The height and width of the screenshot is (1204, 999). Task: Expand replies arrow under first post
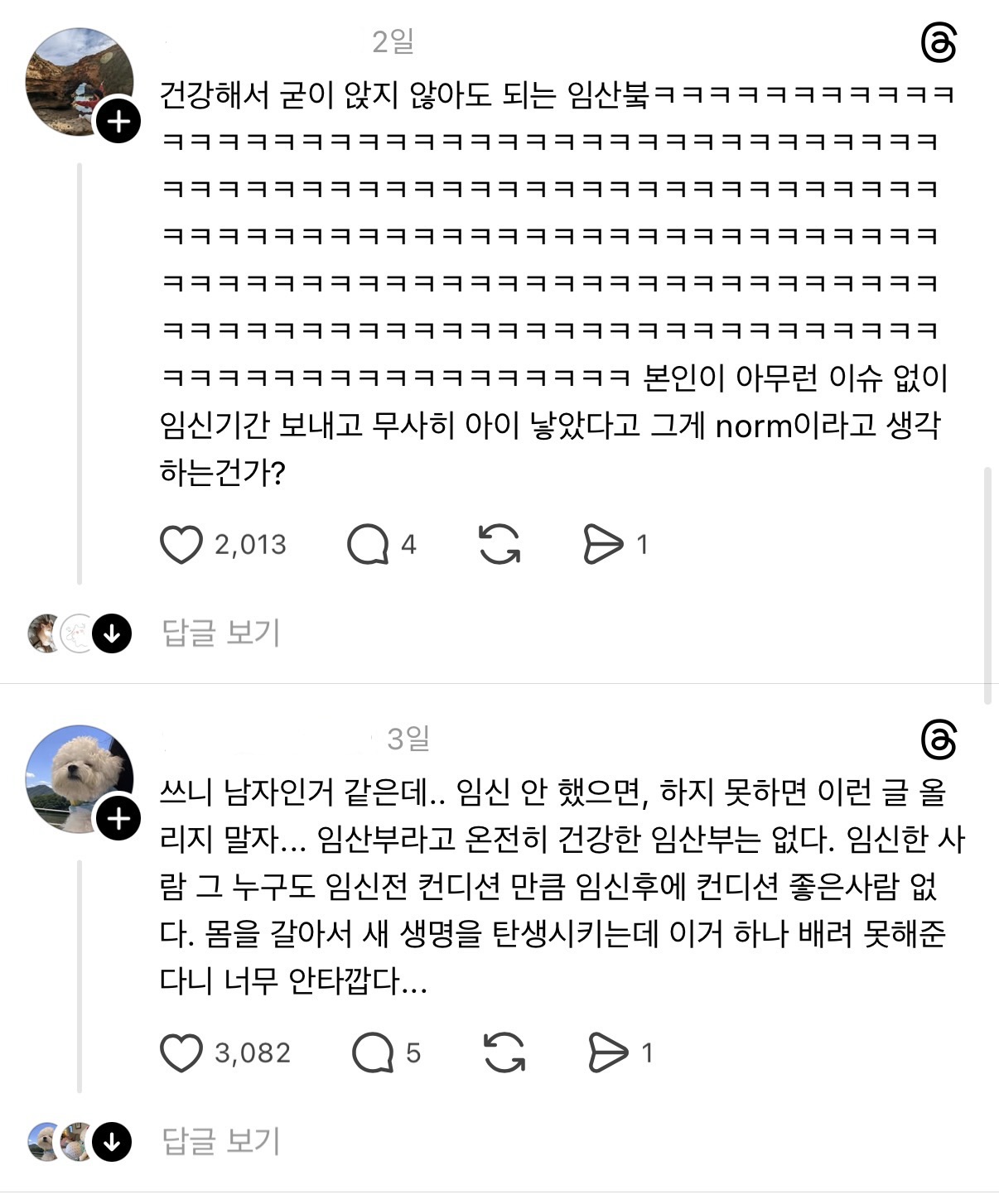click(x=112, y=634)
